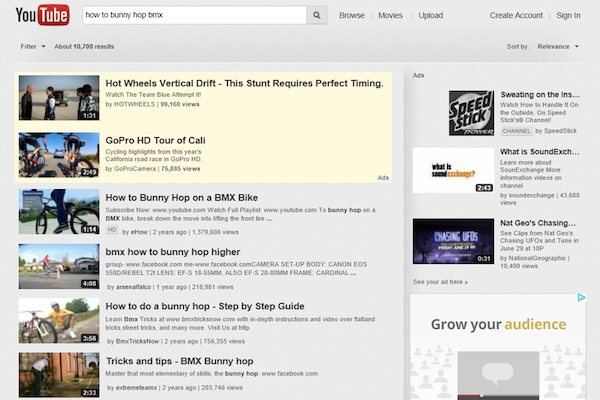The width and height of the screenshot is (600, 400).
Task: Open How to Bunny Hop on a BMX Bike title
Action: pos(181,198)
